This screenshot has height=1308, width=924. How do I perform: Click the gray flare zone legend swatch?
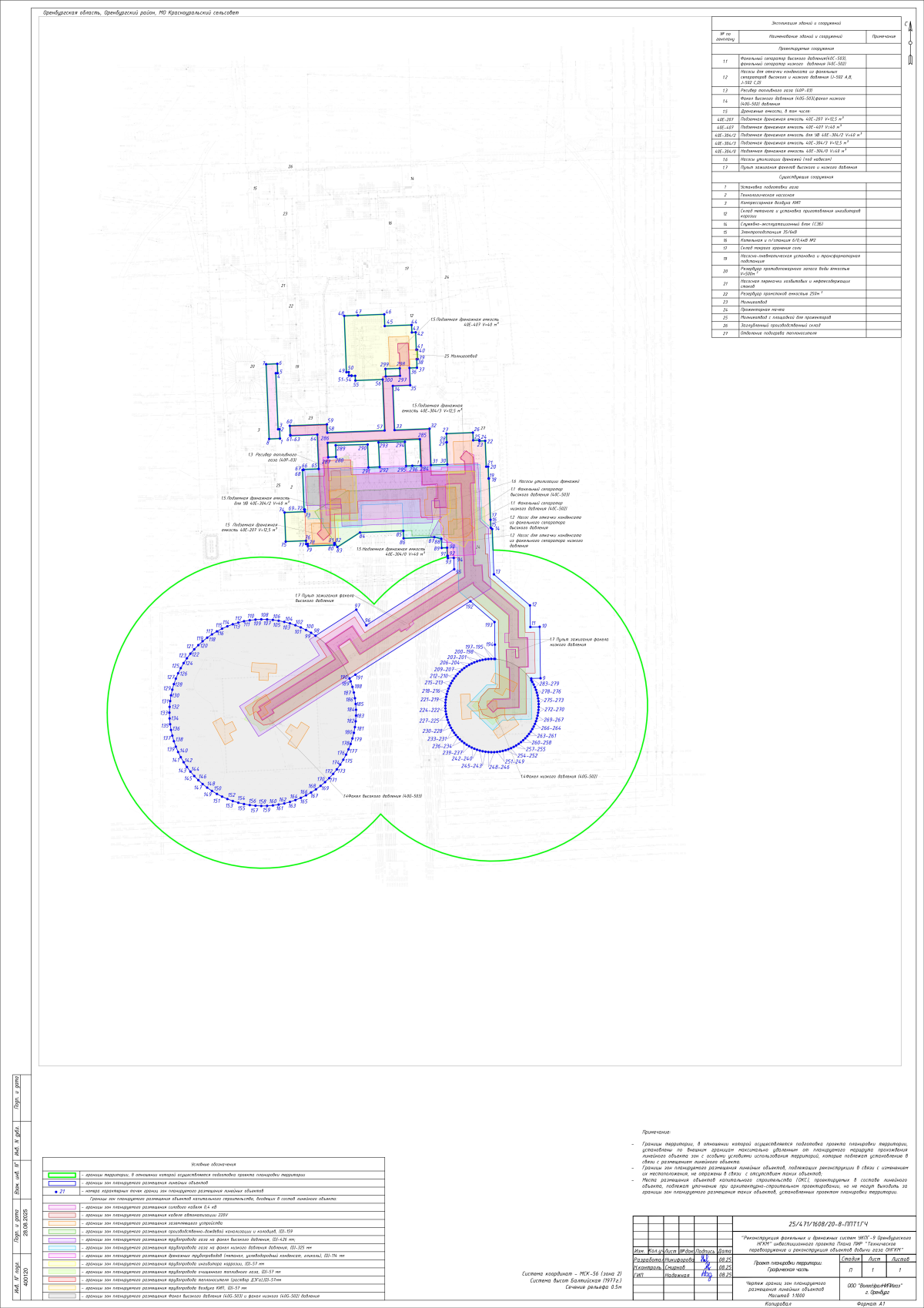click(62, 1296)
